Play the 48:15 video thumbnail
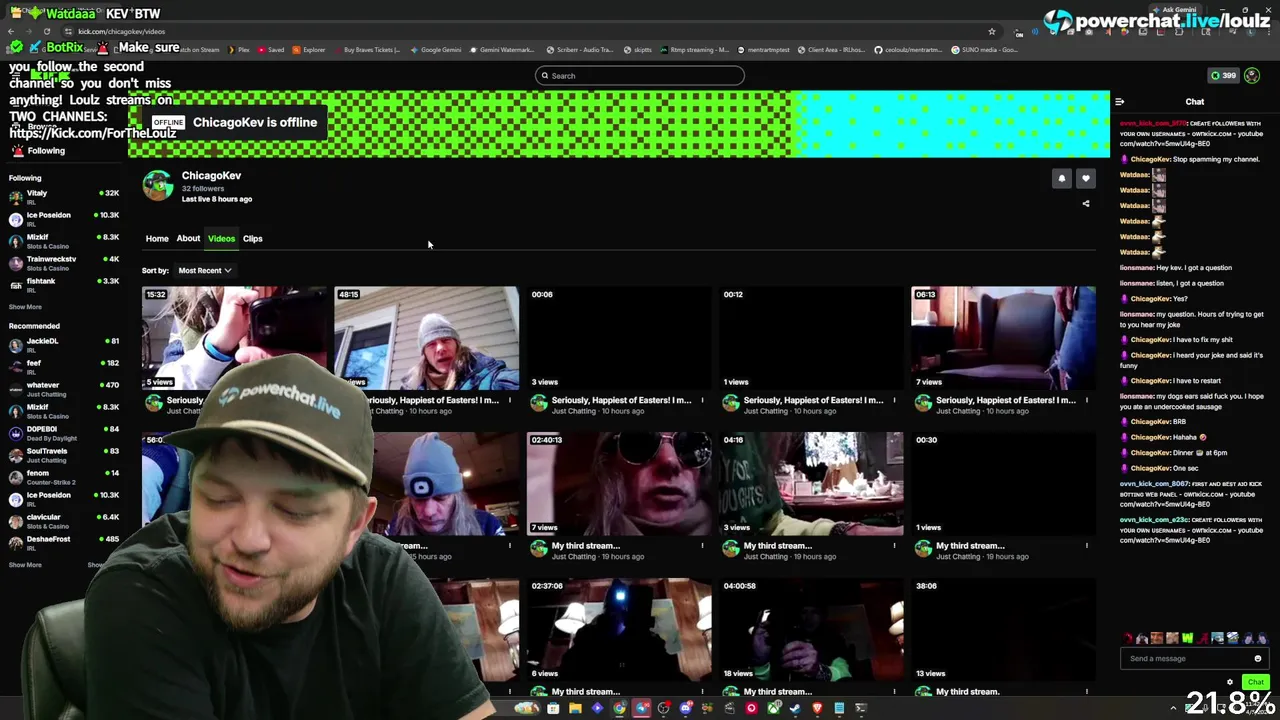Viewport: 1280px width, 720px height. coord(426,338)
